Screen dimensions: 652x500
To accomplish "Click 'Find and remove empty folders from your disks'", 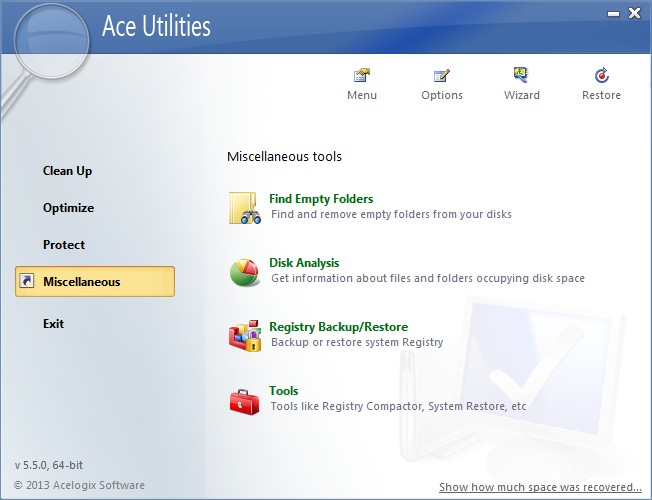I will pos(391,214).
